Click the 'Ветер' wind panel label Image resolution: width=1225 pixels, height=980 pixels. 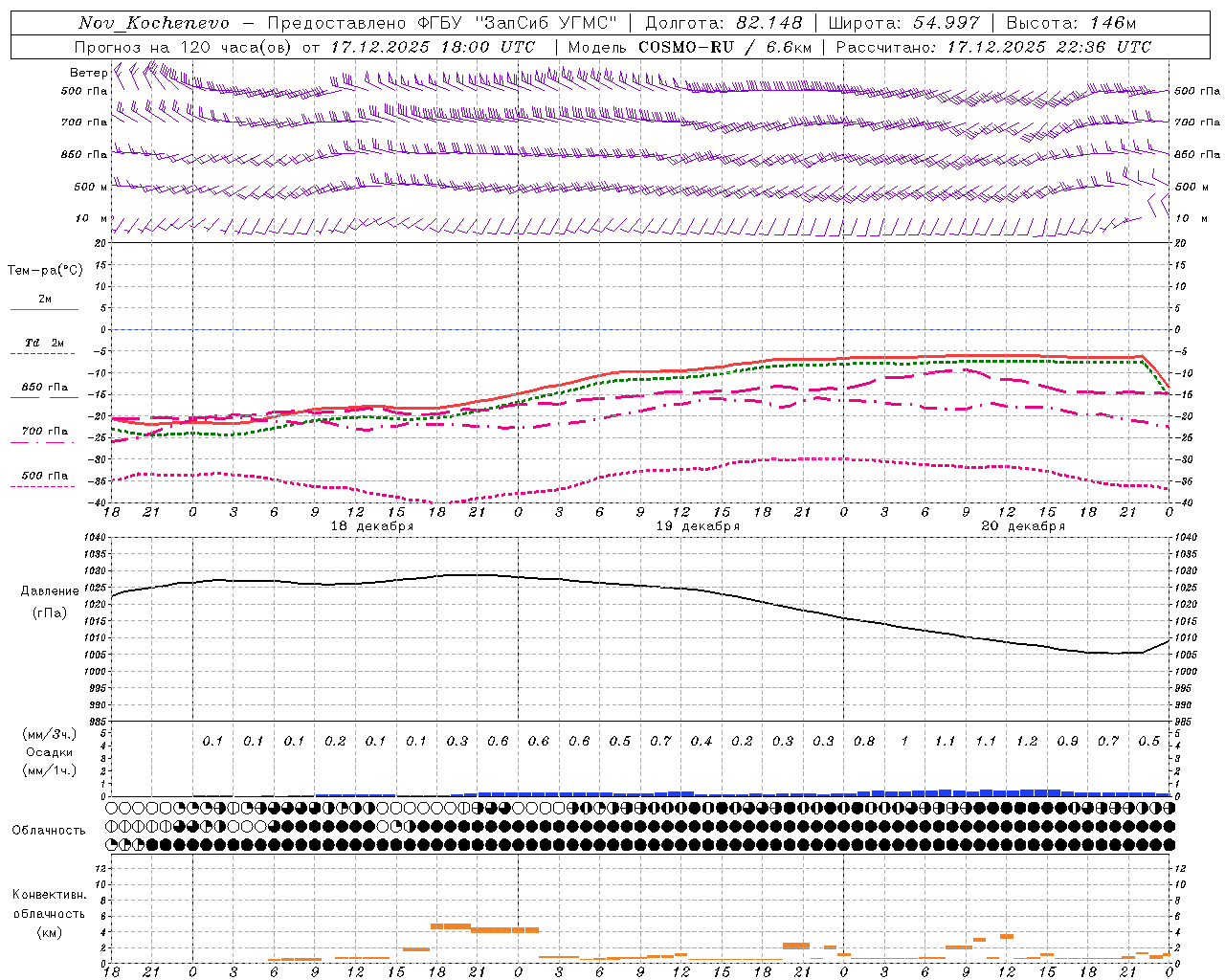pos(88,73)
